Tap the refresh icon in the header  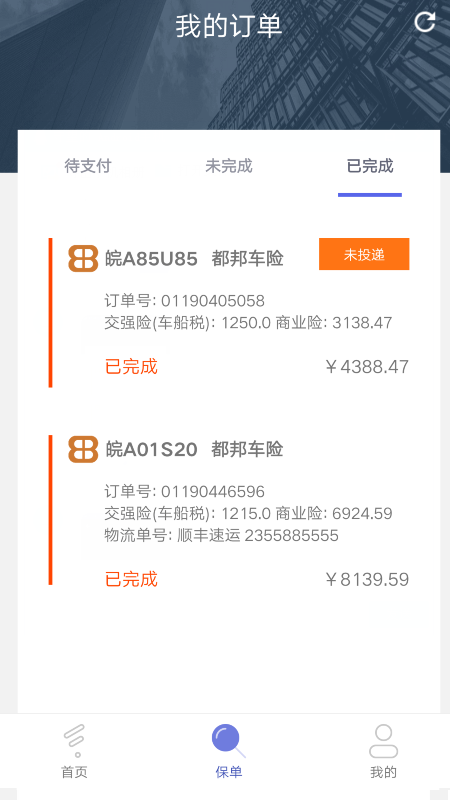424,22
